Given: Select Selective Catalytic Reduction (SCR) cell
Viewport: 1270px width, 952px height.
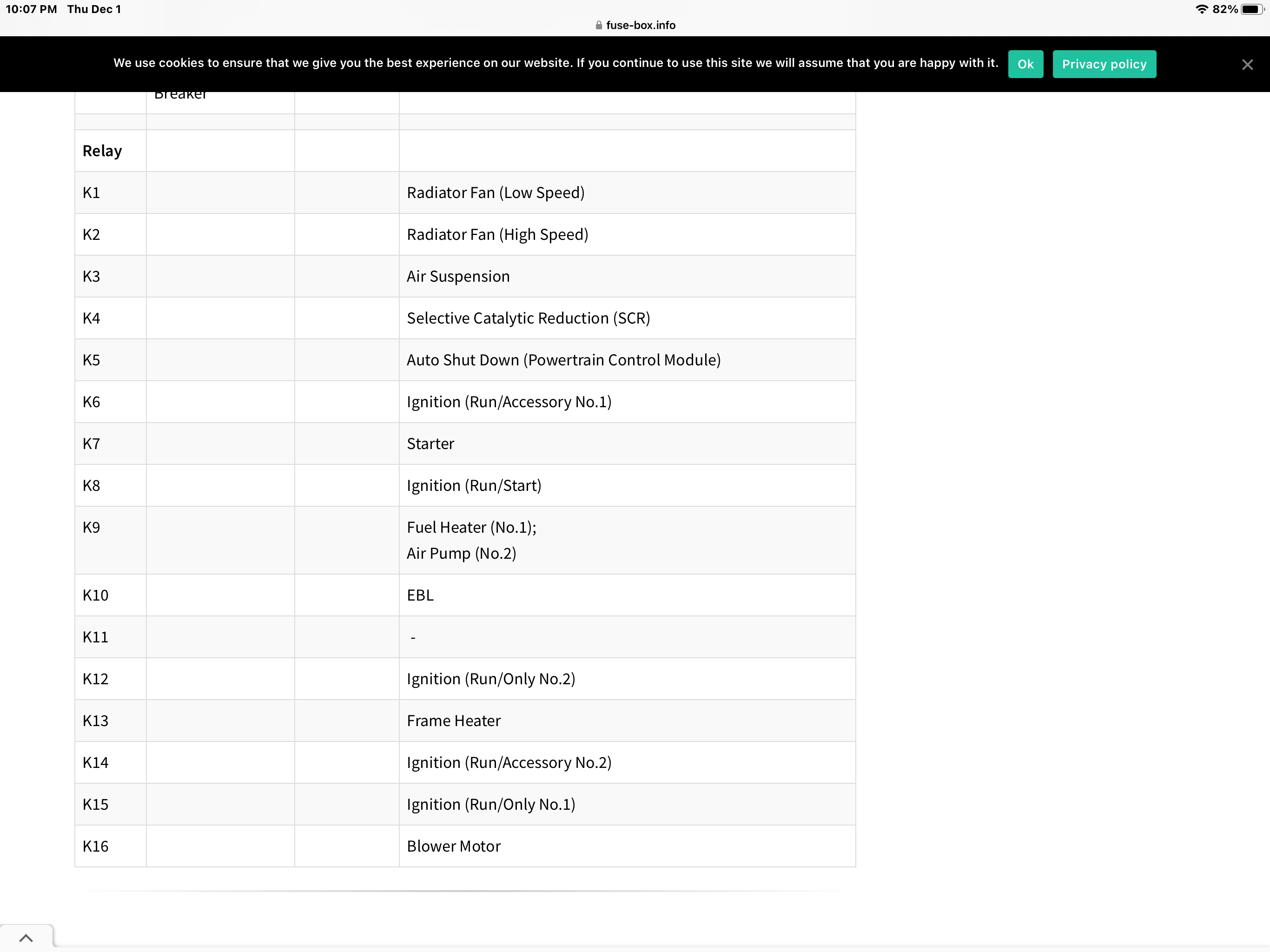Looking at the screenshot, I should 528,319.
